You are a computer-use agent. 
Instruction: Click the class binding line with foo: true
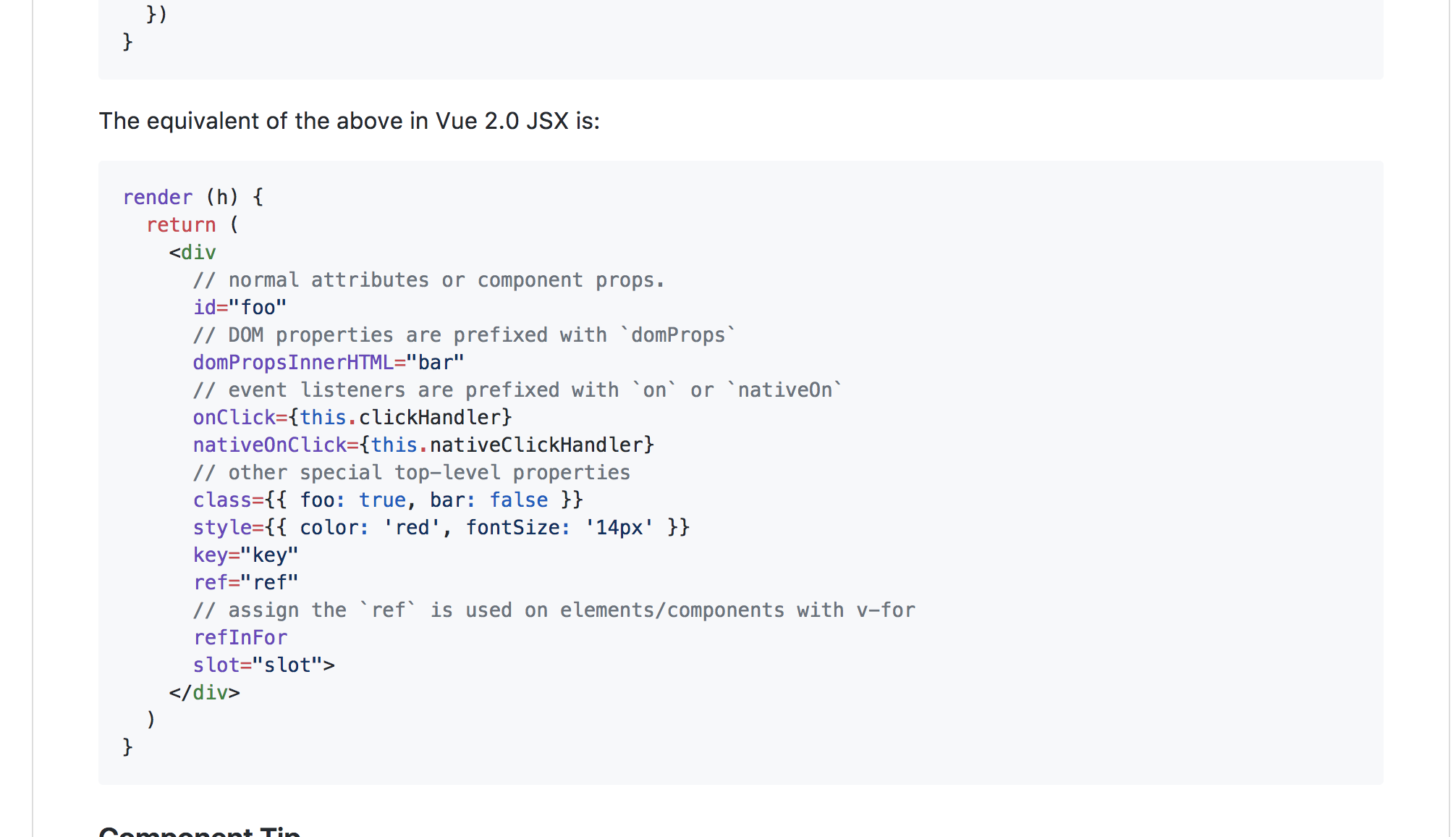(x=388, y=500)
